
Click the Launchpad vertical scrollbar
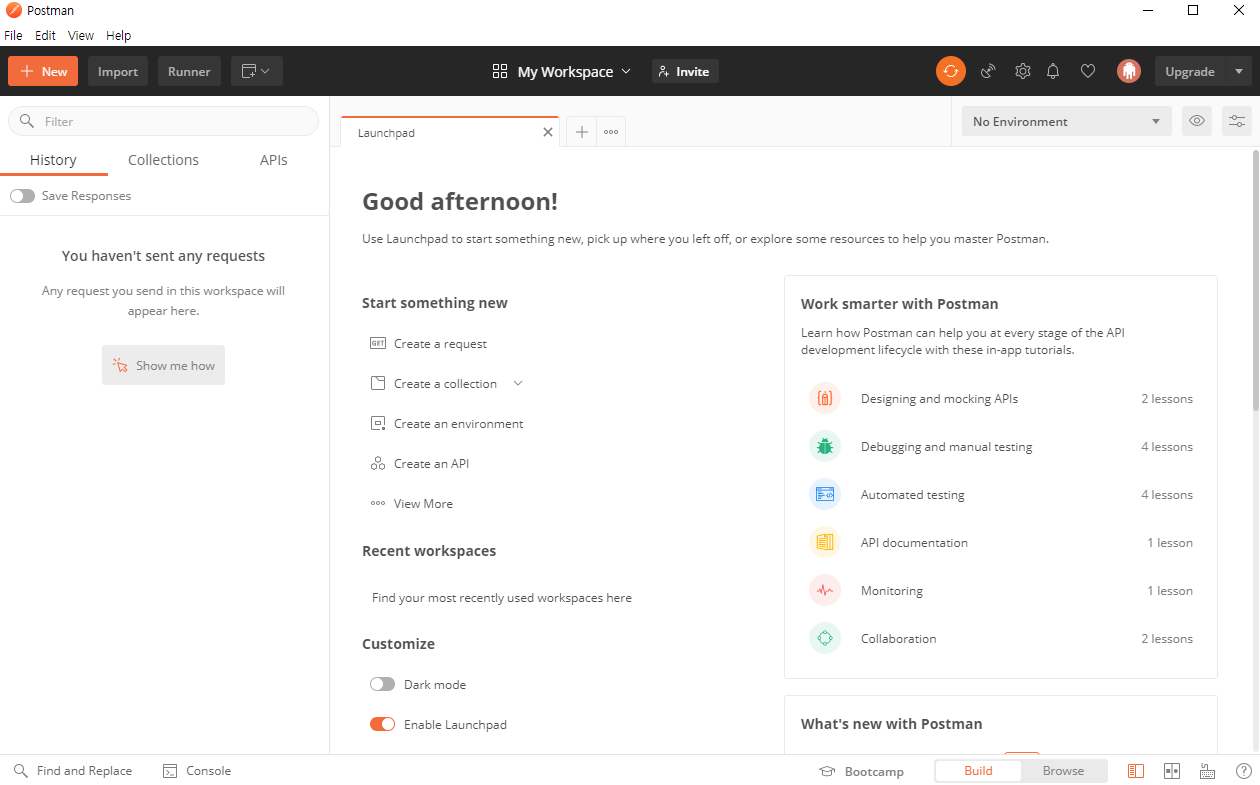pos(1255,280)
